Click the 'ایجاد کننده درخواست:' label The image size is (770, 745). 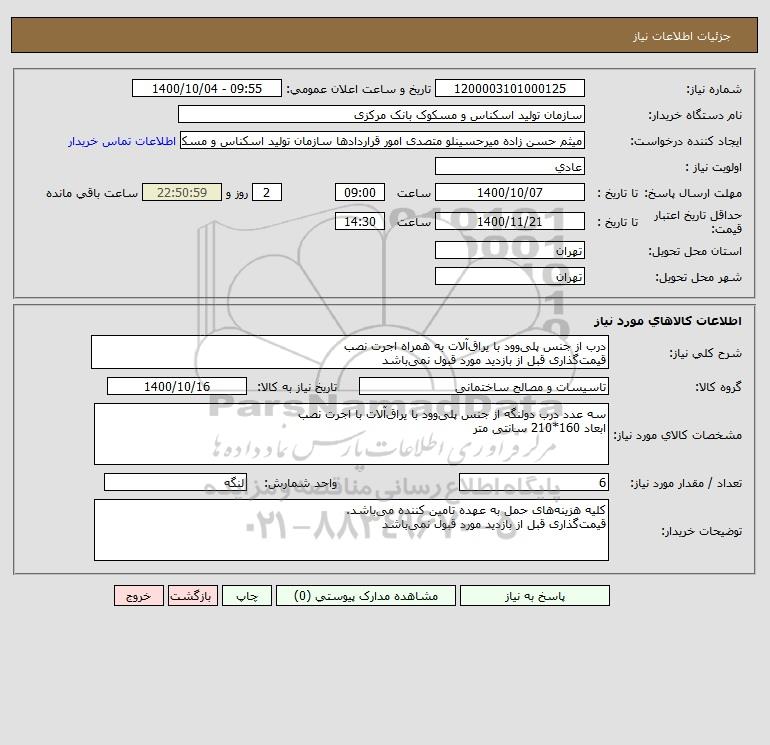[x=686, y=141]
